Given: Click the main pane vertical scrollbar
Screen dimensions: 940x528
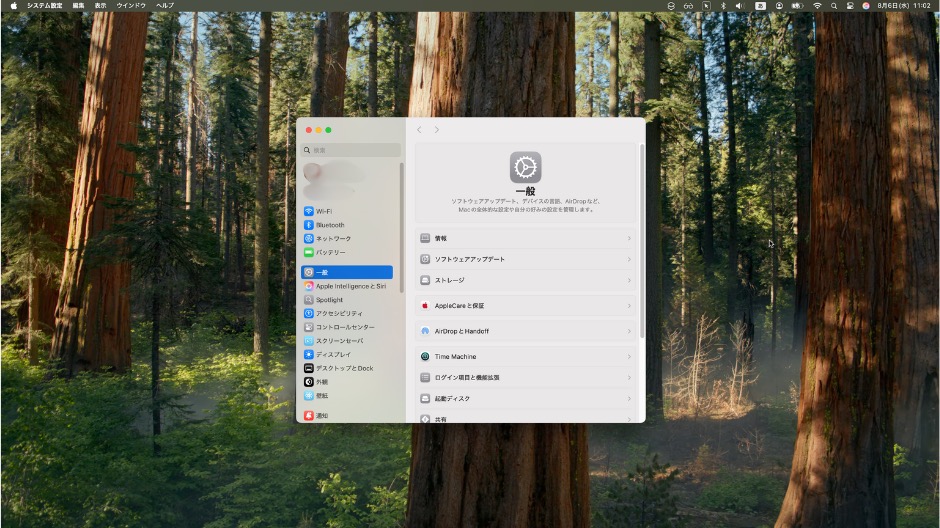Looking at the screenshot, I should (641, 240).
